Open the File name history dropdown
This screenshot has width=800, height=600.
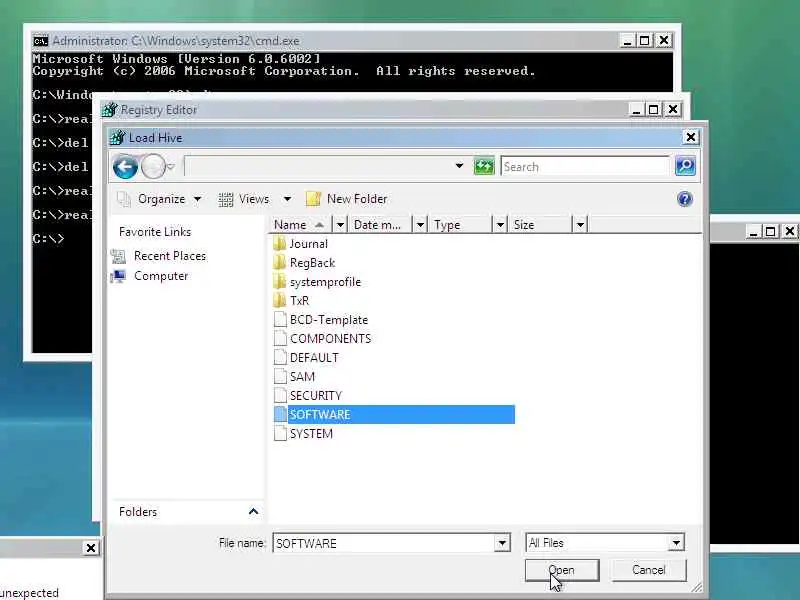502,543
